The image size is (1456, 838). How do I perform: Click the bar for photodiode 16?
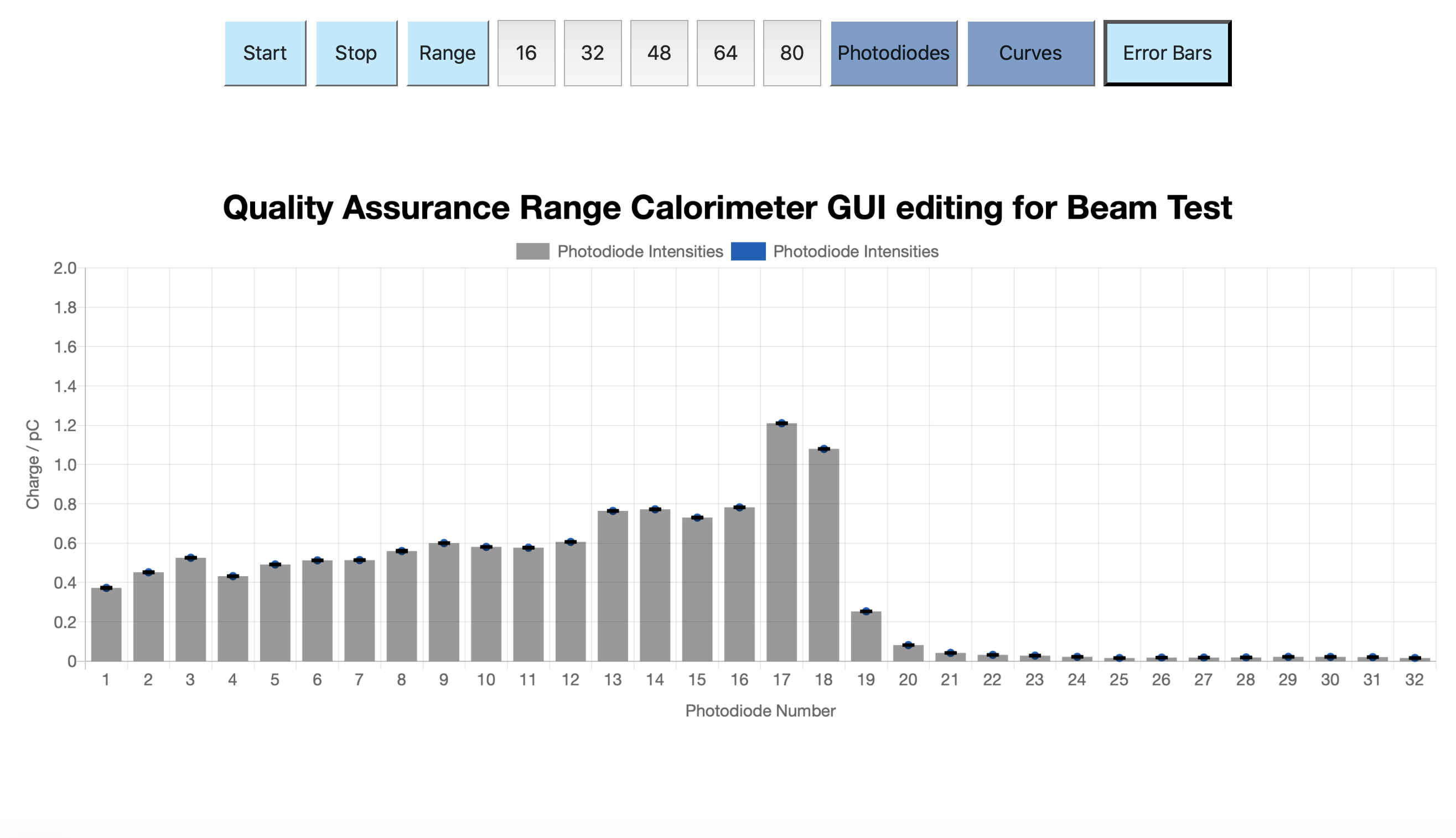pos(739,584)
